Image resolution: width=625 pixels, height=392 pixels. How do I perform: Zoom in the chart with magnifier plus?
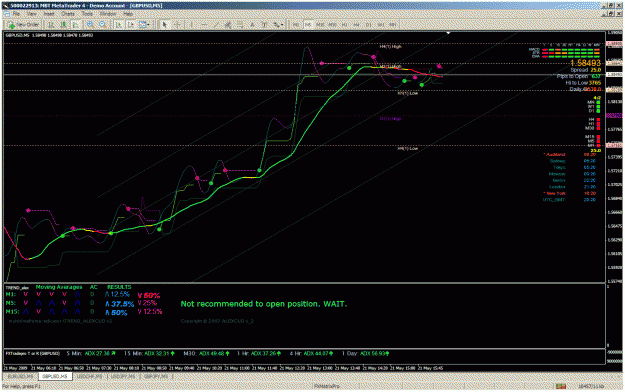(90, 25)
